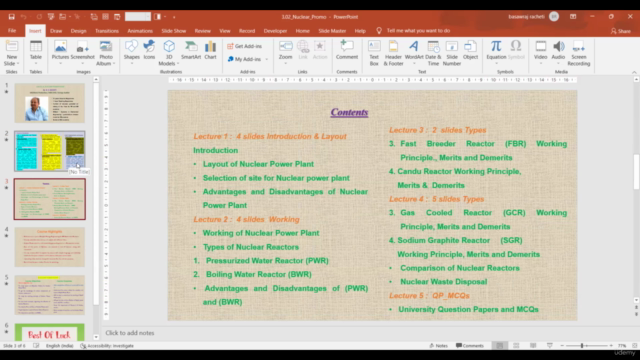Viewport: 640px width, 360px height.
Task: Collapse the ribbon using the chevron
Action: click(634, 72)
